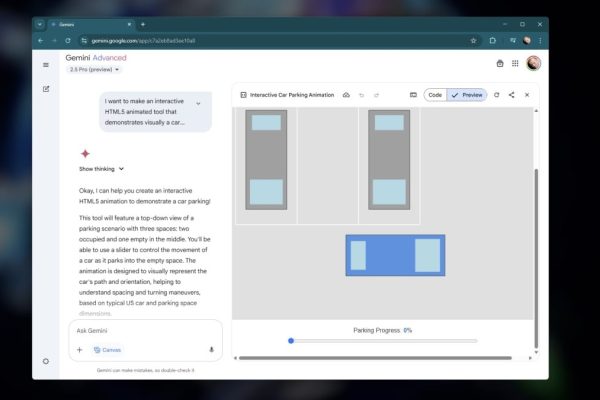Open the browser extensions puzzle icon
Viewport: 600px width, 400px height.
coord(493,41)
